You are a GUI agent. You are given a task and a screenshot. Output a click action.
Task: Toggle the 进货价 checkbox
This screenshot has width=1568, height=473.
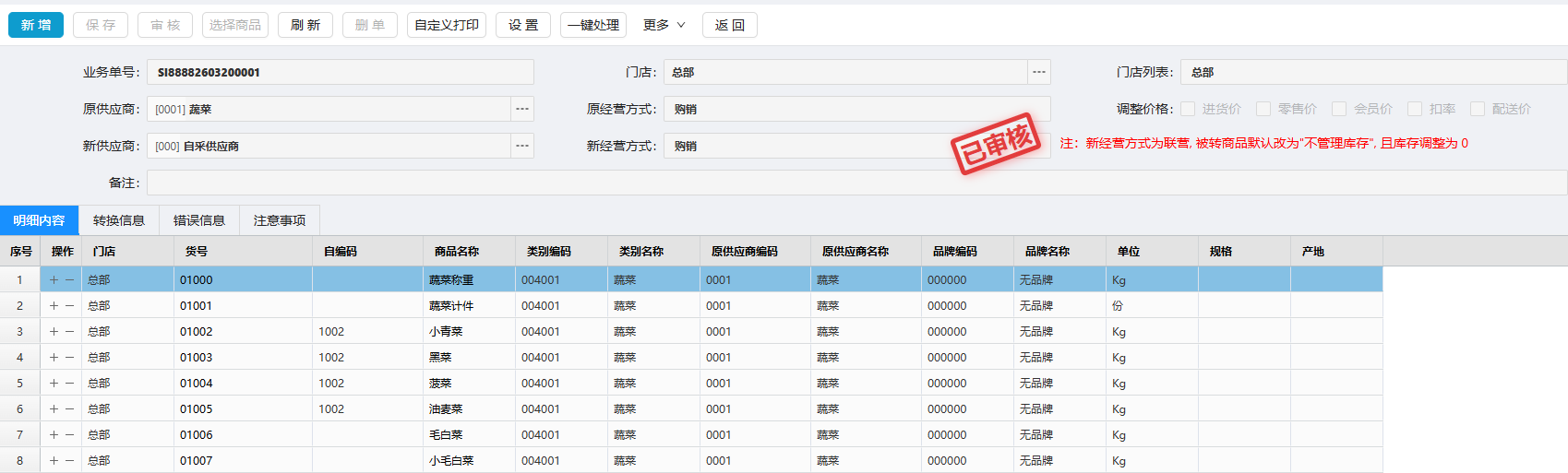(1188, 109)
